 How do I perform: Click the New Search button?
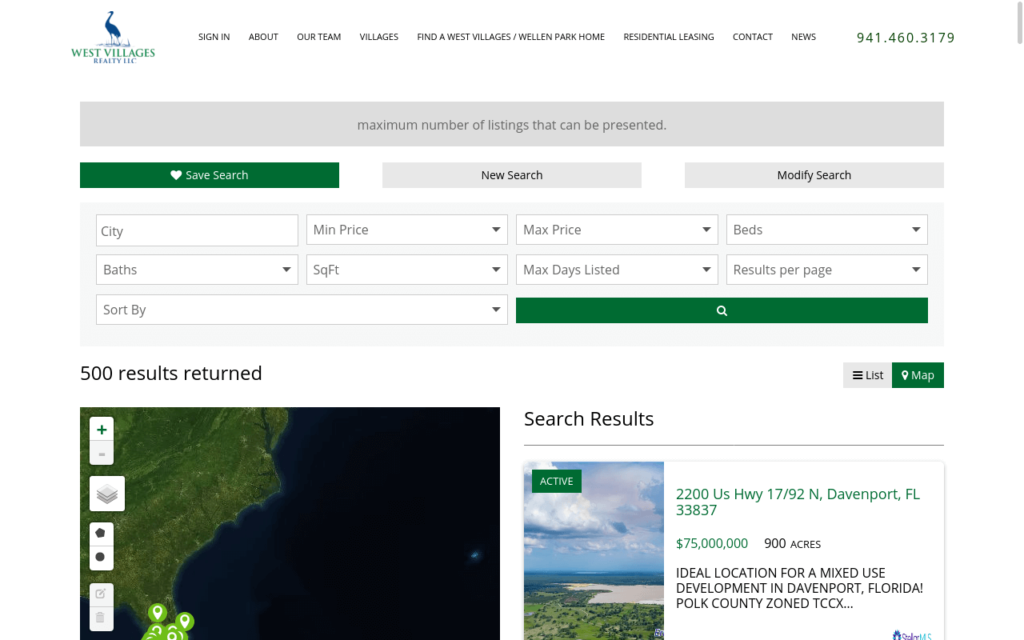pos(512,175)
